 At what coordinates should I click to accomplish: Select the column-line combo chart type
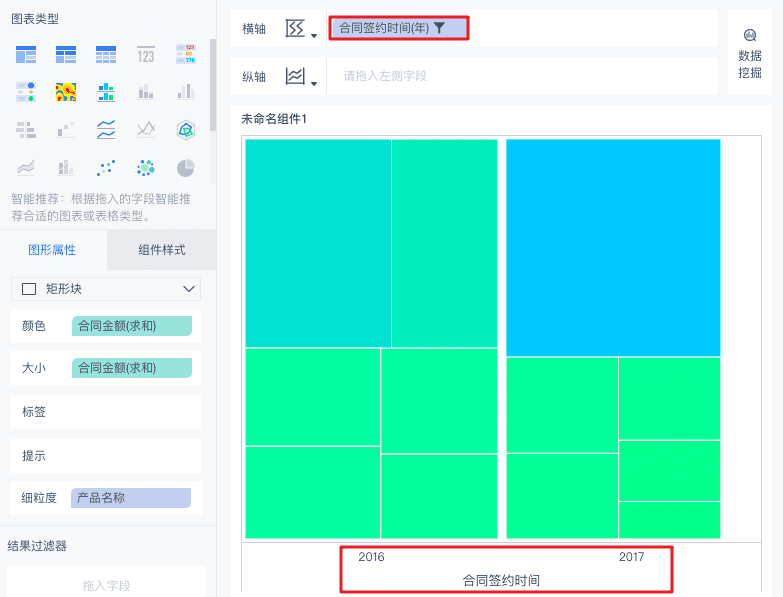tap(66, 168)
